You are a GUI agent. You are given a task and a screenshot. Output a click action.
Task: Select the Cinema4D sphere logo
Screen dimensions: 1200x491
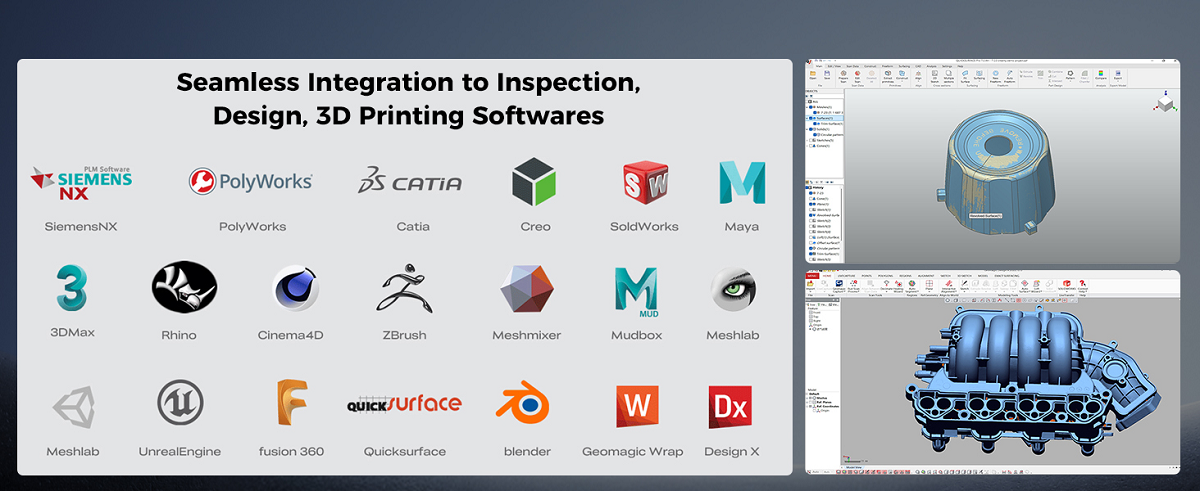point(295,290)
